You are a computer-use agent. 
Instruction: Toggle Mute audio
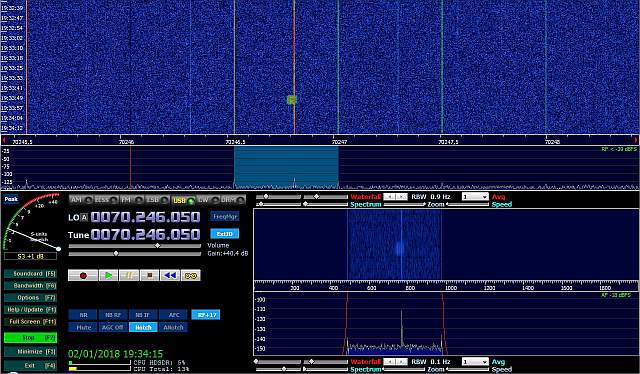tap(83, 327)
